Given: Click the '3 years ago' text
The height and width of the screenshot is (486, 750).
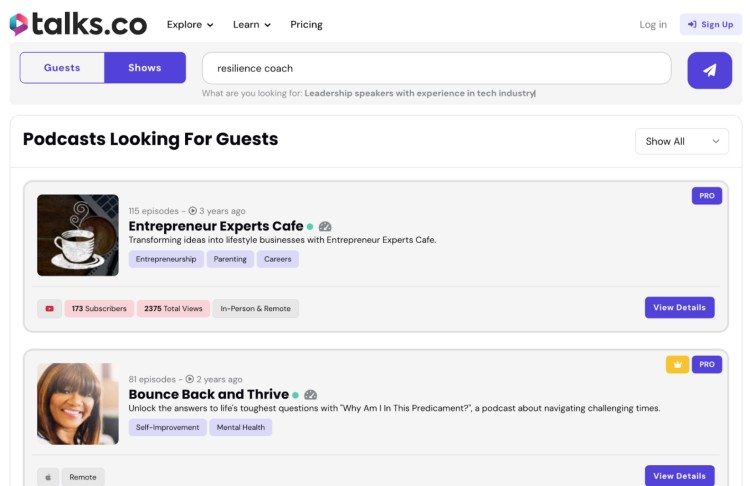Looking at the screenshot, I should click(x=222, y=211).
